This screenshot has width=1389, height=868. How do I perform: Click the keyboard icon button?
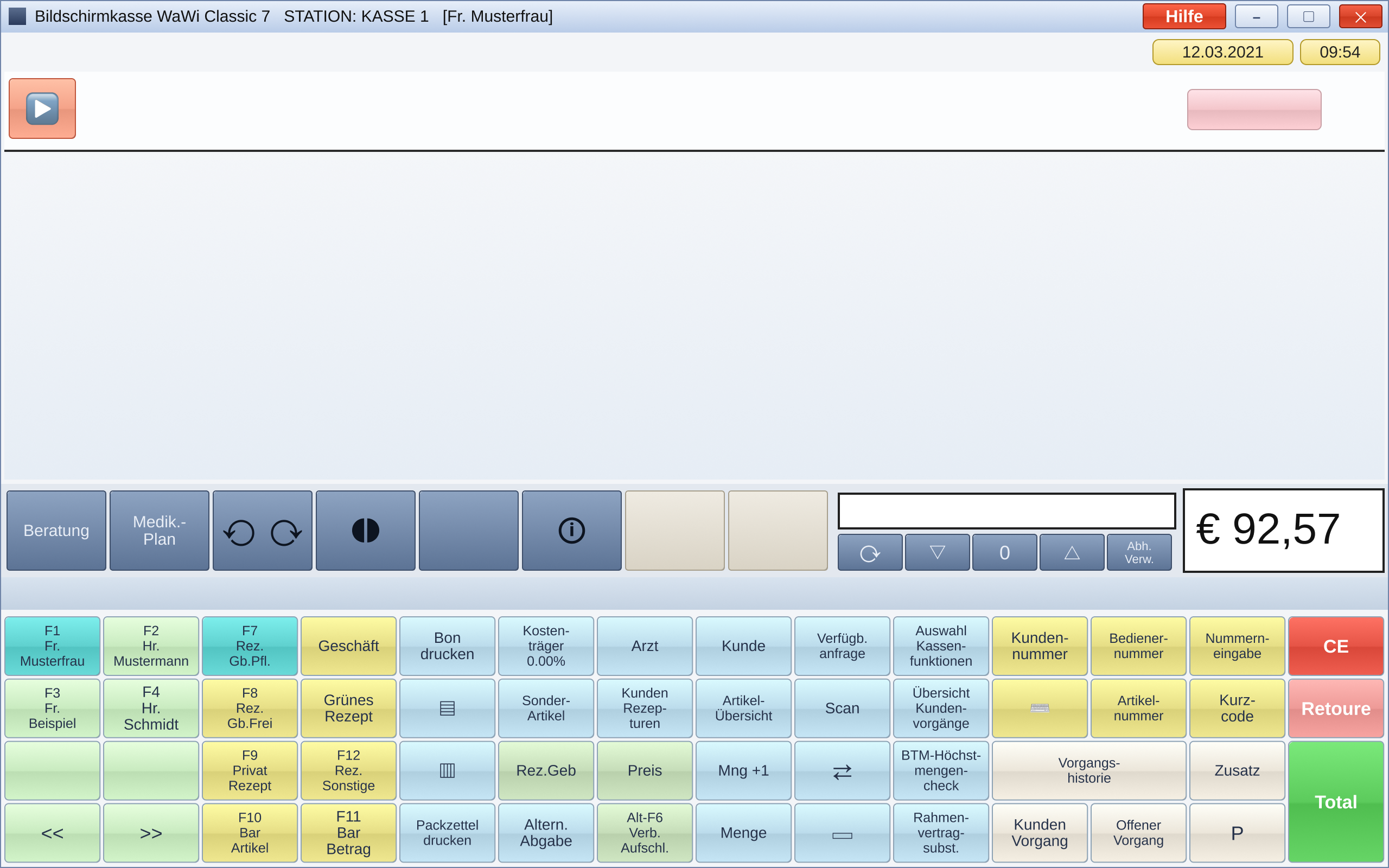pos(1040,709)
